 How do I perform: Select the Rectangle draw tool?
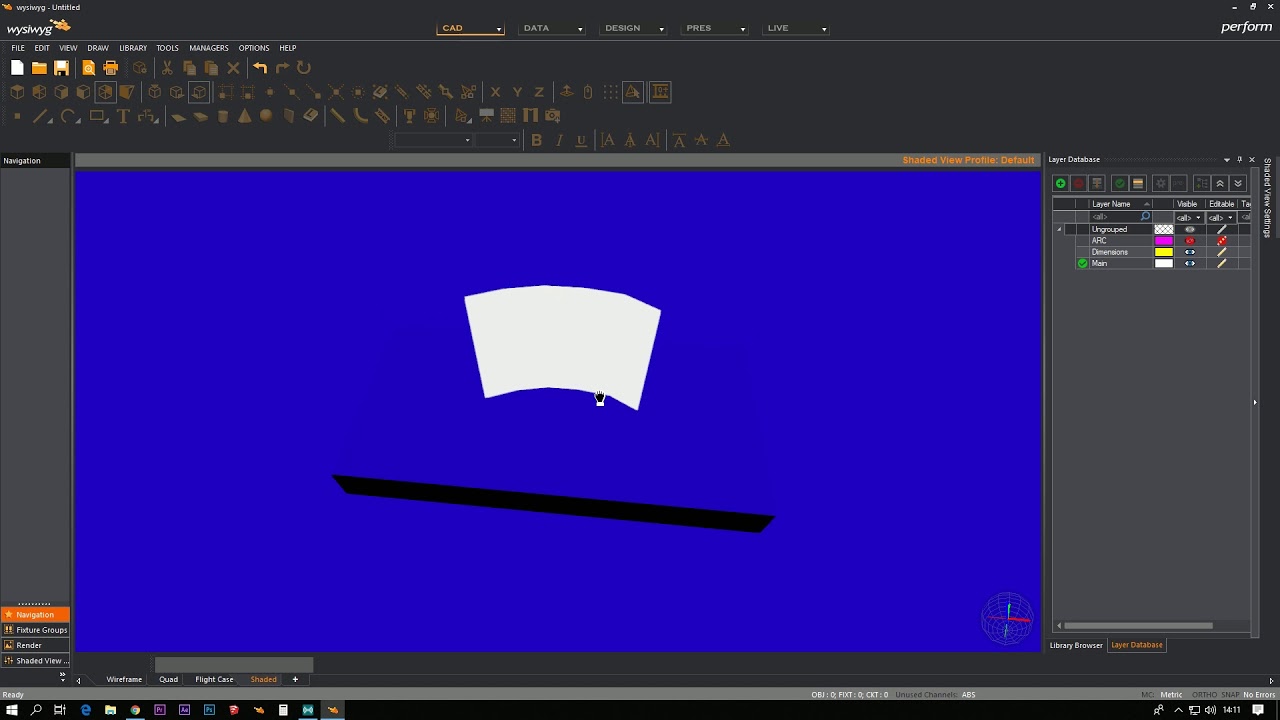(x=98, y=116)
